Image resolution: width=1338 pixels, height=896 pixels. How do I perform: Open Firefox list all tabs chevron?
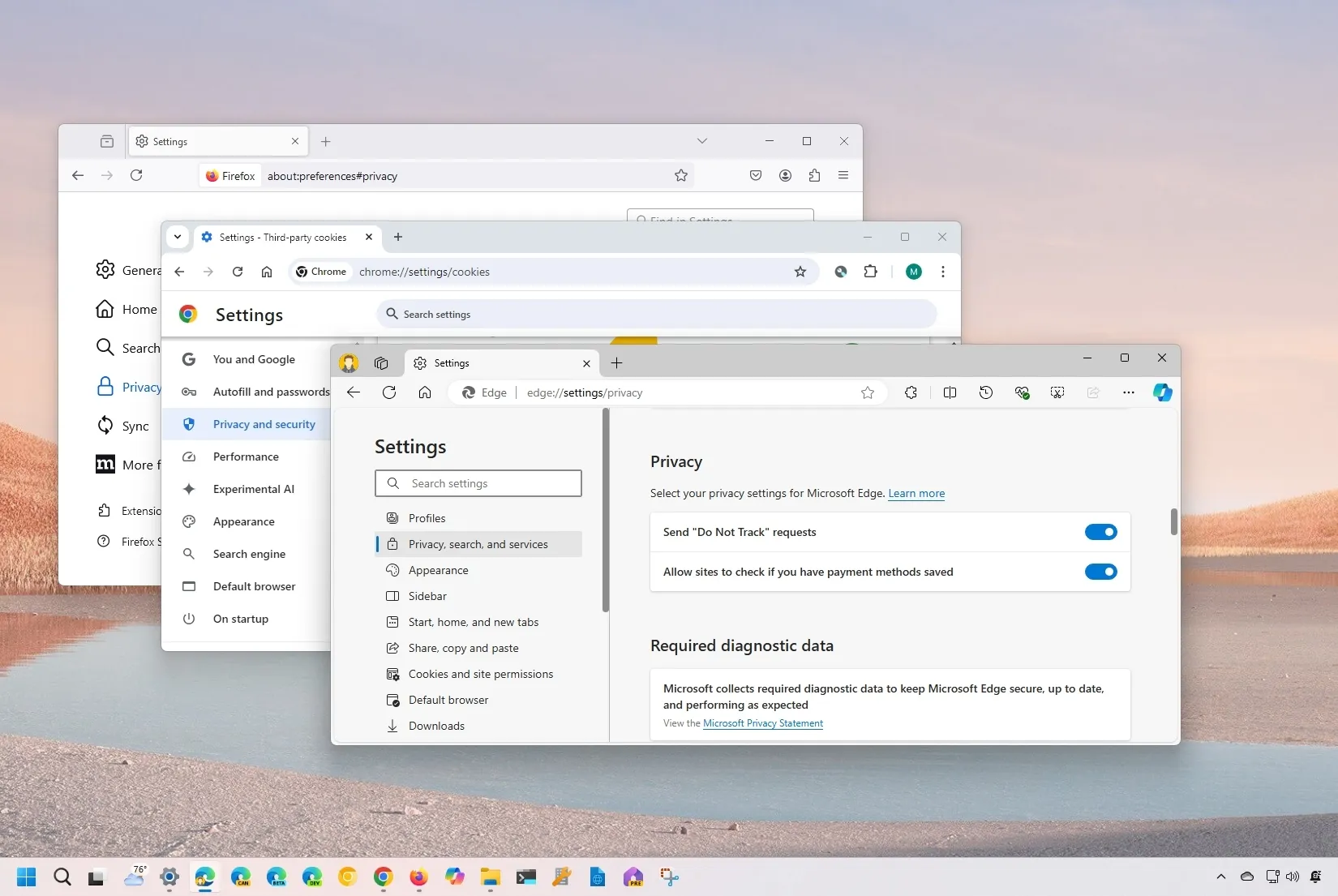702,141
